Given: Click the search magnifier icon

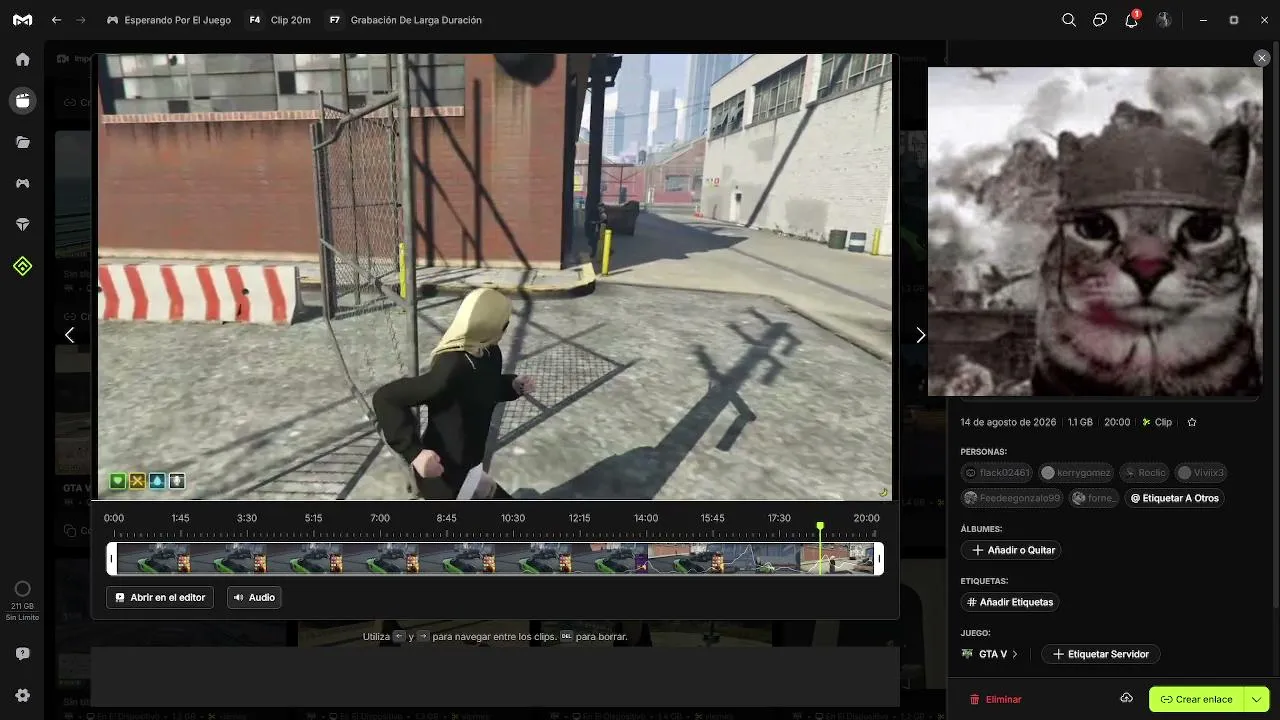Looking at the screenshot, I should point(1069,20).
